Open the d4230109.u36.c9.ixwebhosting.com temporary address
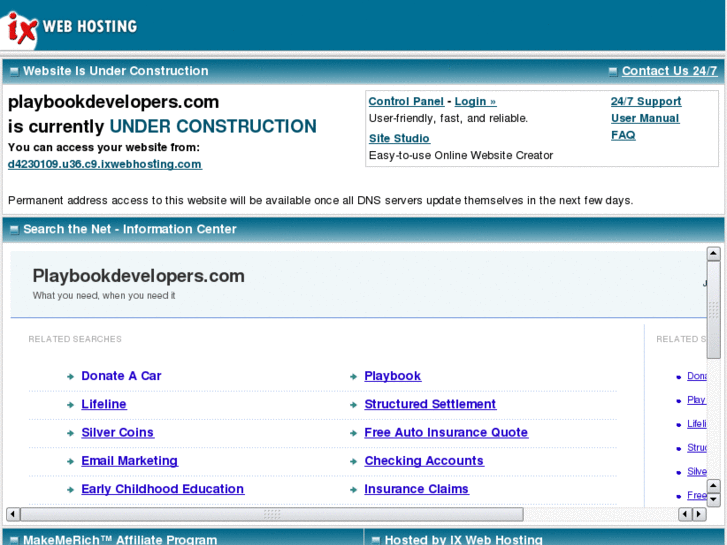The width and height of the screenshot is (727, 545). [x=105, y=164]
